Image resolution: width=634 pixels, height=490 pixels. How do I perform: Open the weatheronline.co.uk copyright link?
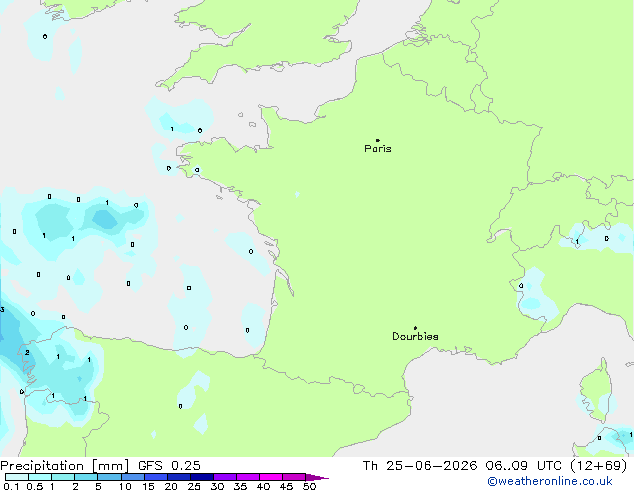[550, 481]
